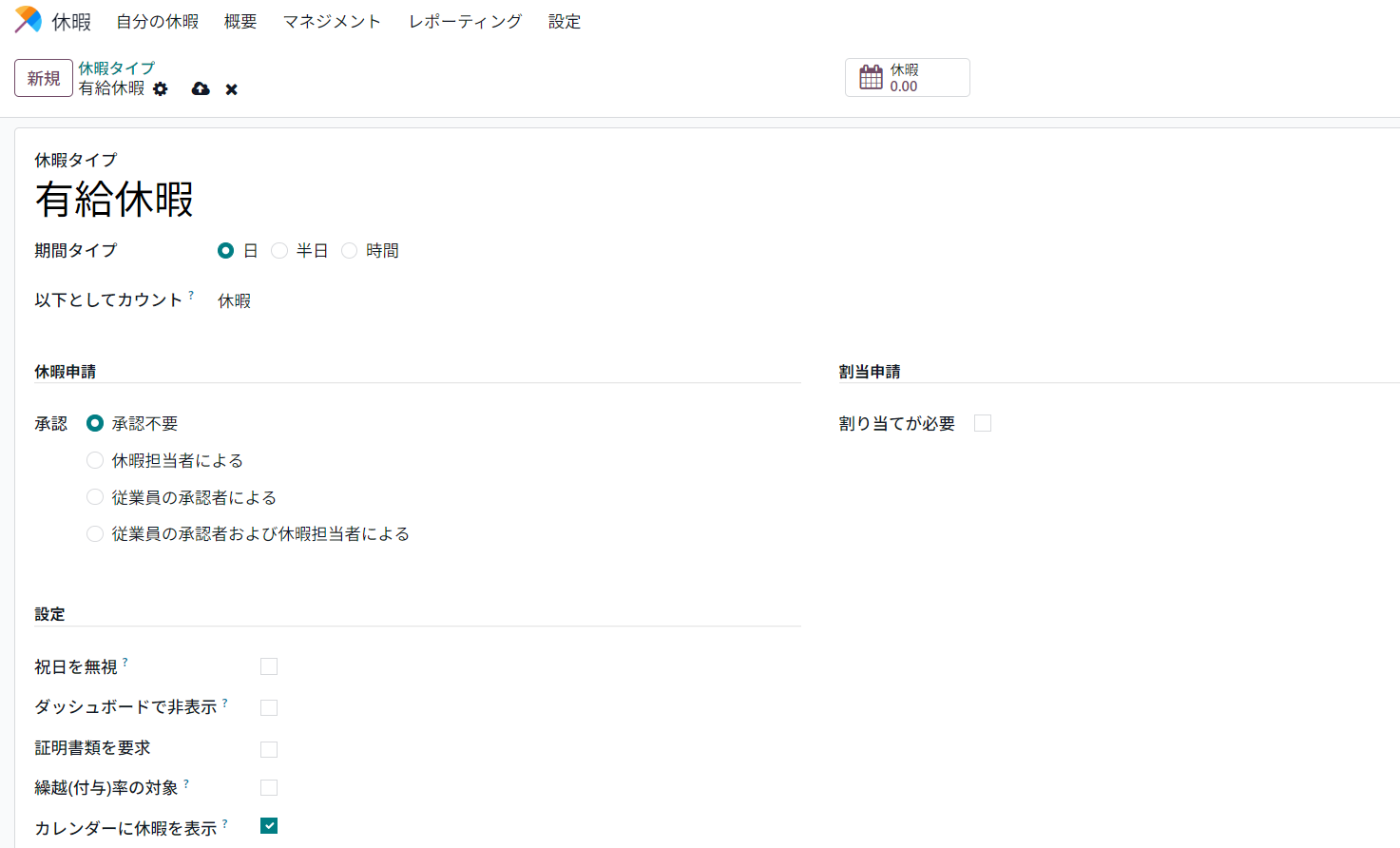
Task: Open the レポーティング menu
Action: (466, 21)
